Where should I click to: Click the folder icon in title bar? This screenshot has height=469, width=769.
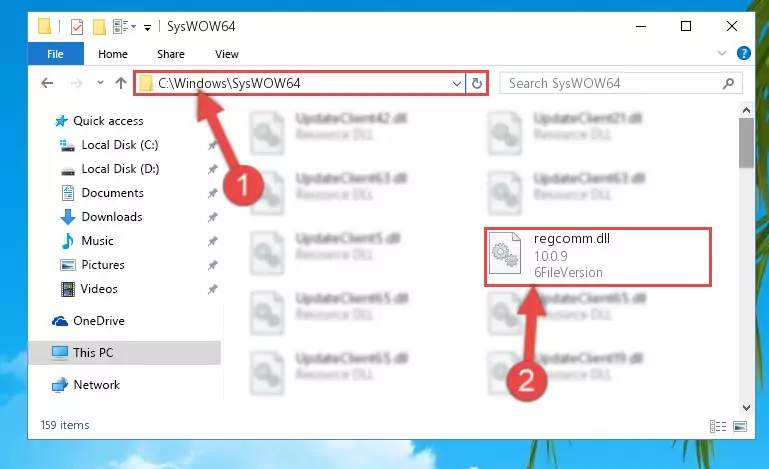pos(44,26)
